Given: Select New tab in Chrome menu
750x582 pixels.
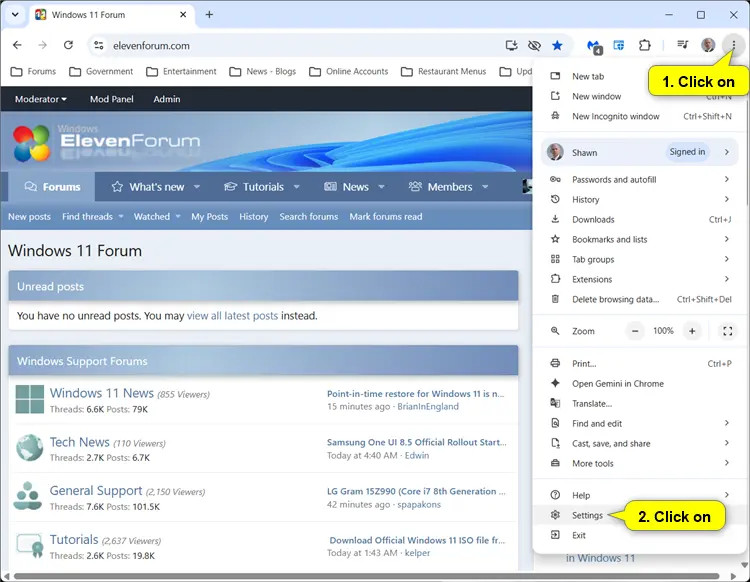Looking at the screenshot, I should pyautogui.click(x=641, y=77).
